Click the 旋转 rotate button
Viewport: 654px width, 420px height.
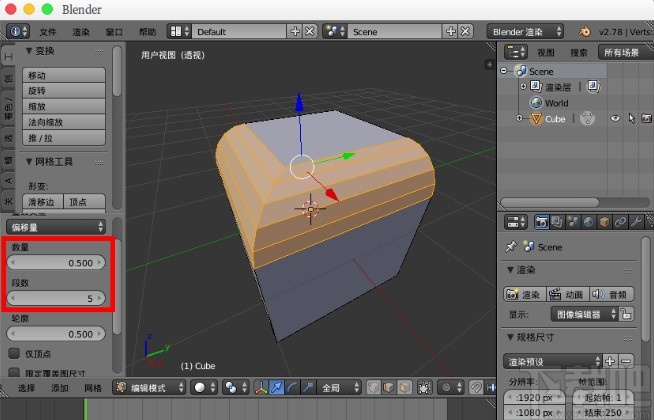click(x=64, y=91)
